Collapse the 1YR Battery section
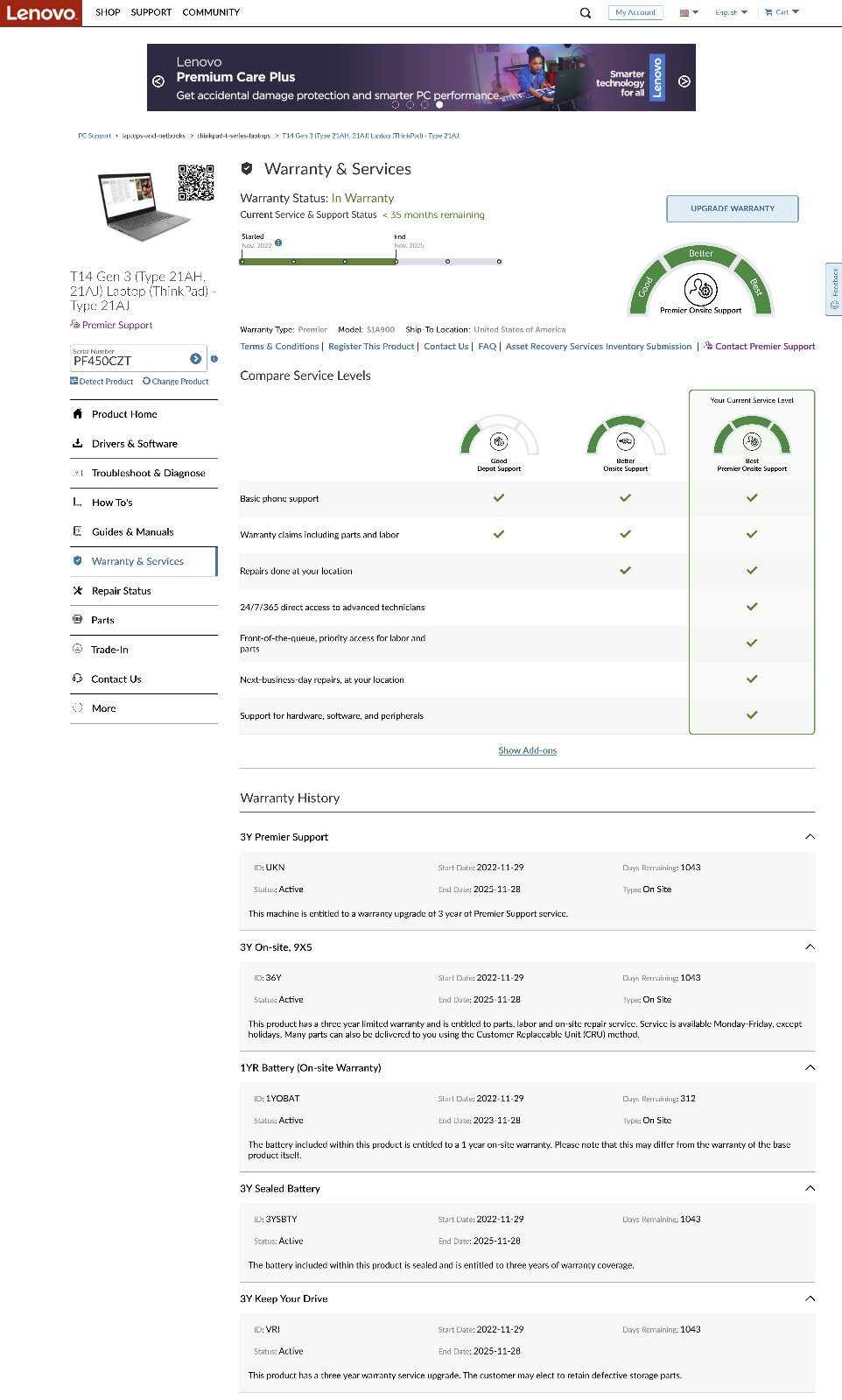 810,1067
